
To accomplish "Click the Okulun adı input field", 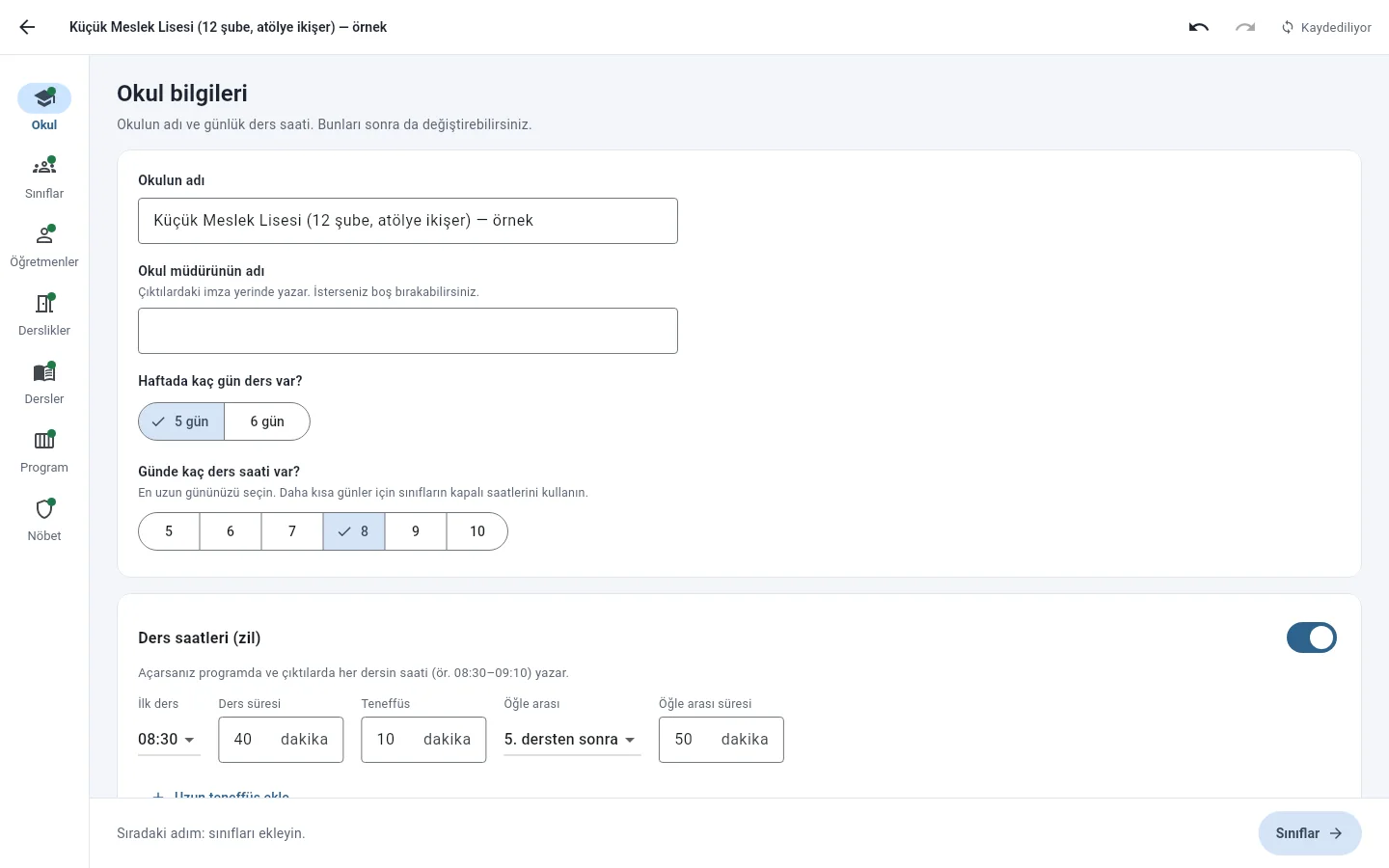I will point(408,221).
